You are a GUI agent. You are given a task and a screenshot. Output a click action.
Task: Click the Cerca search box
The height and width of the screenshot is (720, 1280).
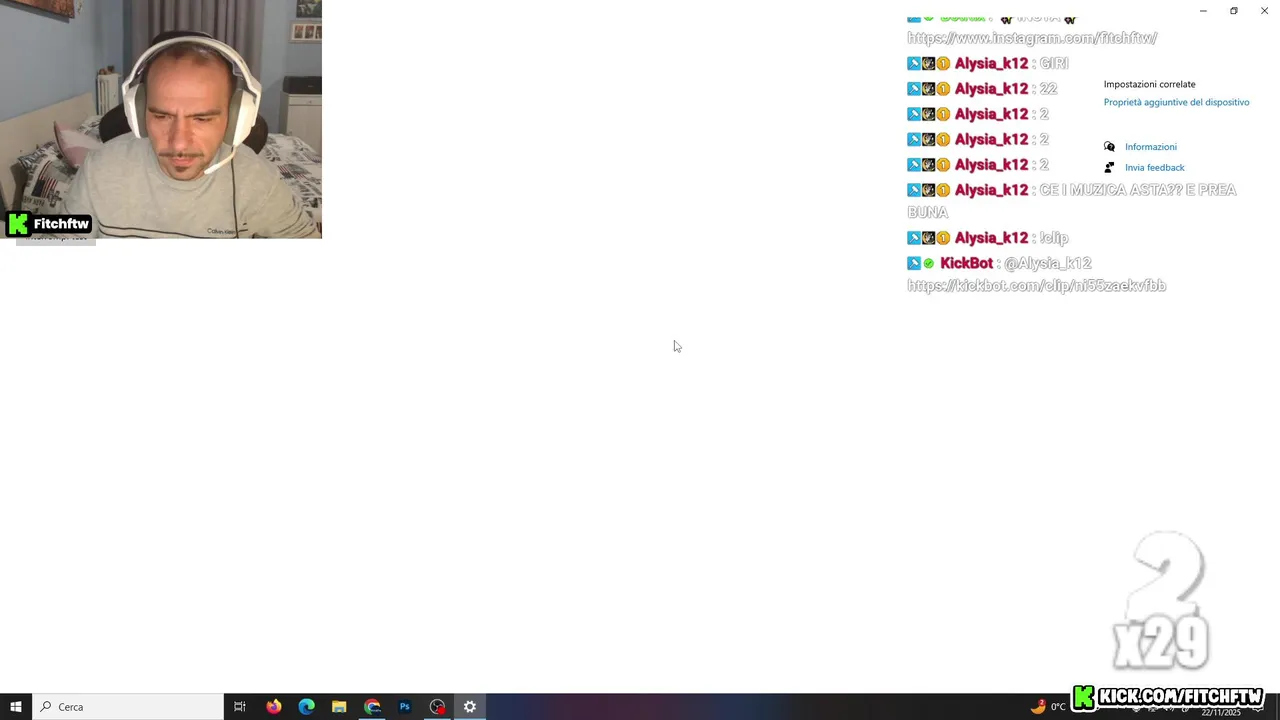point(128,707)
